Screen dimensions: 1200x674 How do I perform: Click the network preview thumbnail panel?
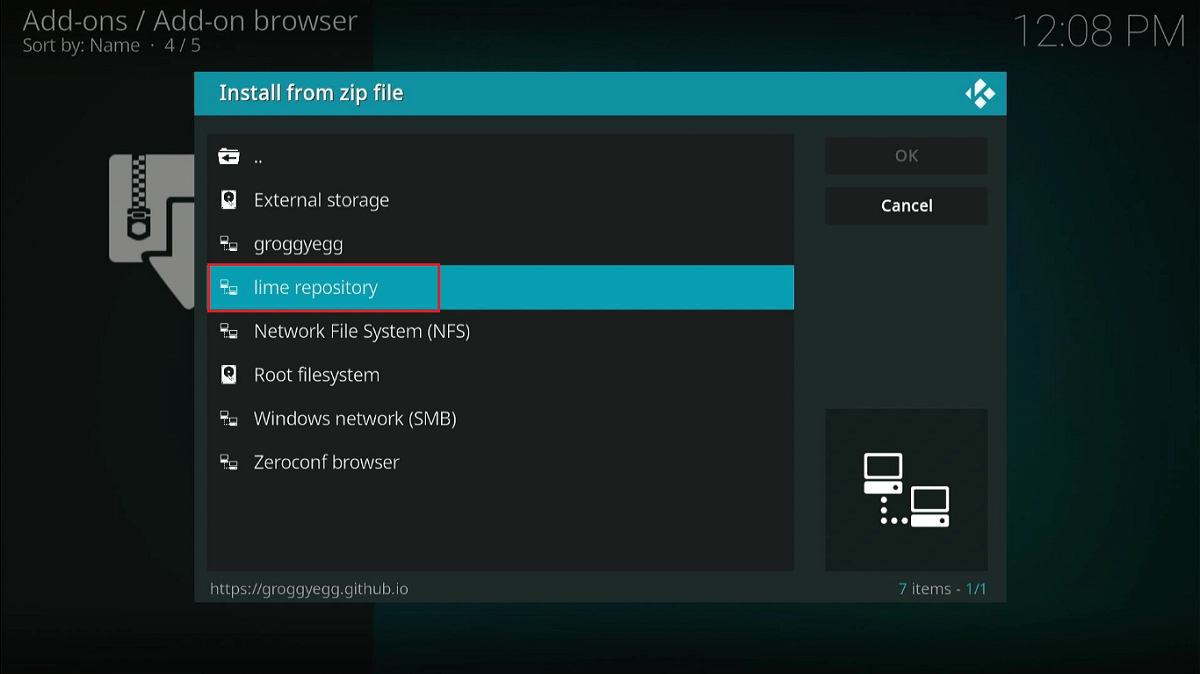click(x=905, y=489)
